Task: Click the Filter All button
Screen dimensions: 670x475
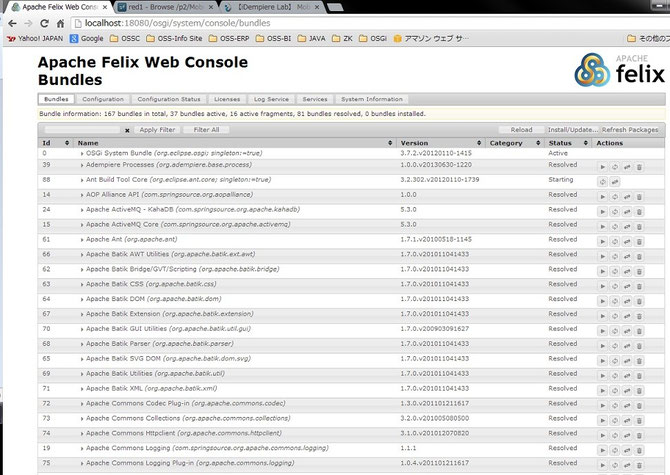Action: coord(206,130)
